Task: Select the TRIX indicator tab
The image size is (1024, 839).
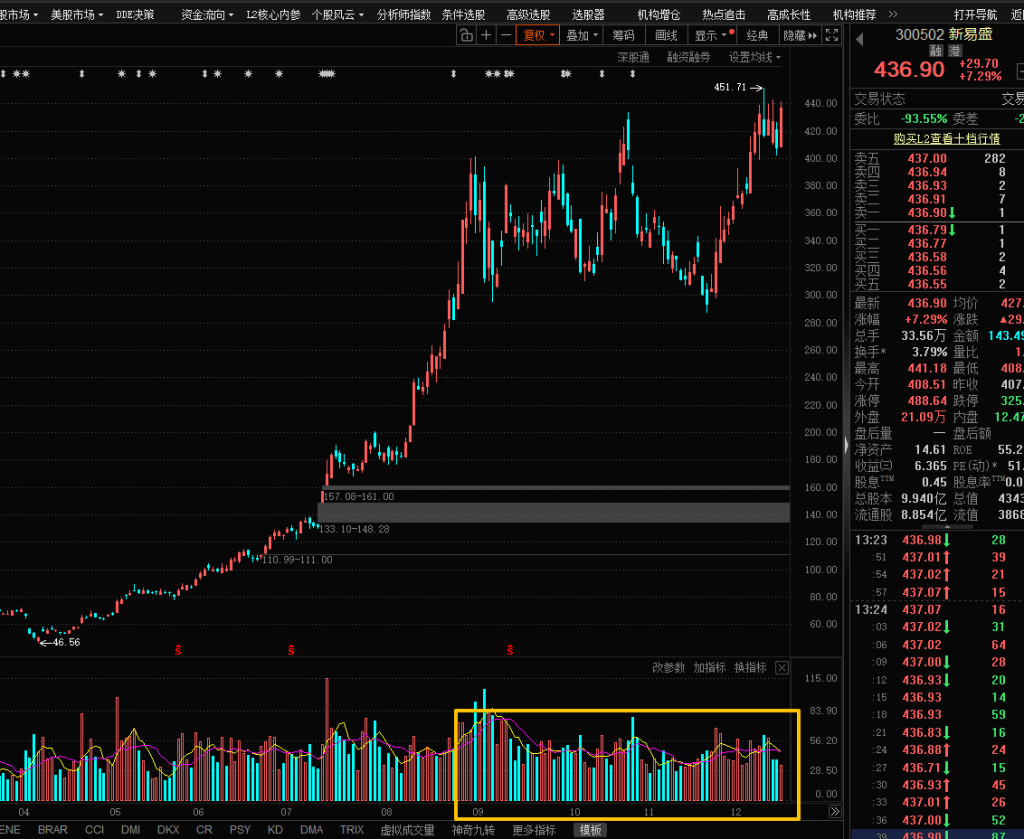Action: click(352, 830)
